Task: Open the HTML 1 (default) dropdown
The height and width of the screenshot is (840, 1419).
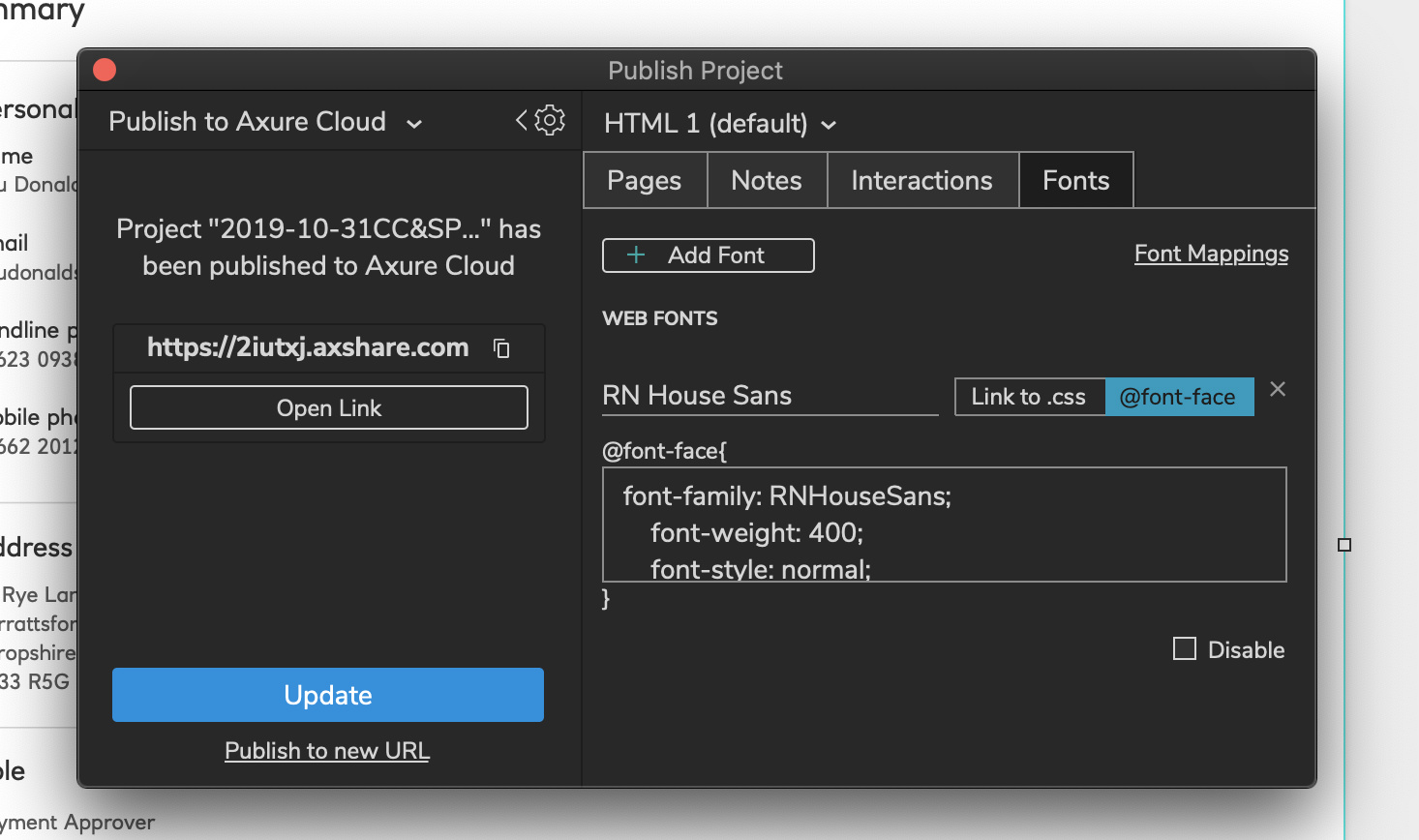Action: click(x=719, y=124)
